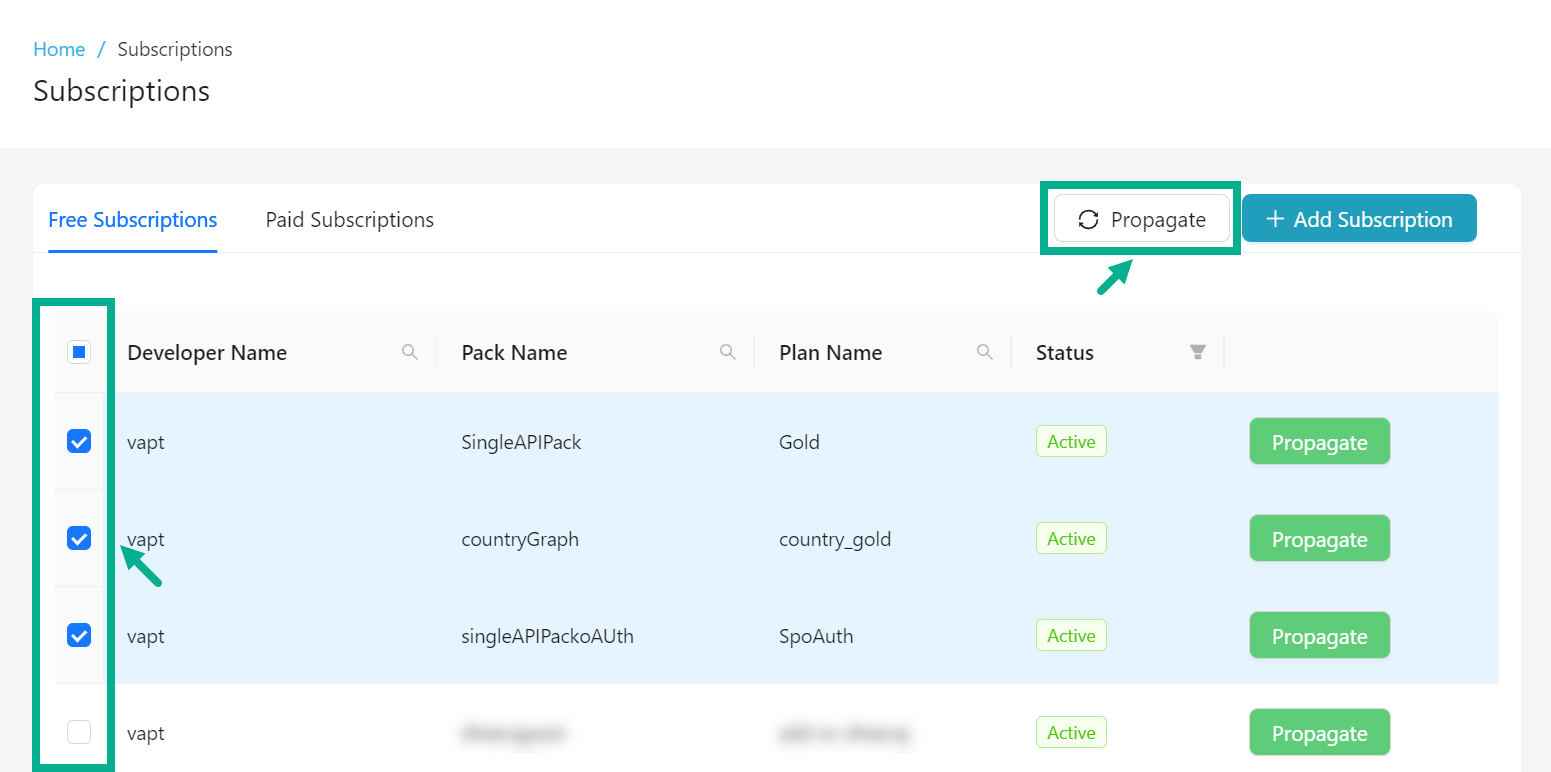Select the Free Subscriptions tab

click(x=132, y=220)
